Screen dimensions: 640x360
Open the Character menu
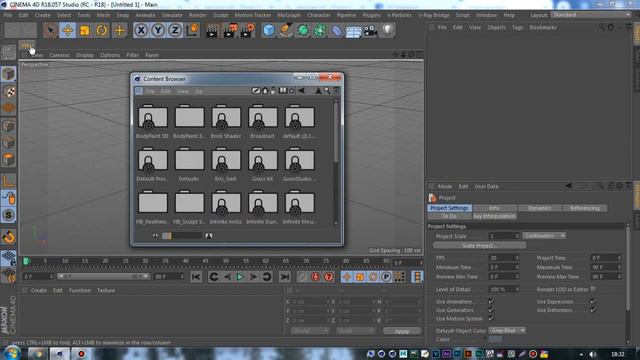(318, 15)
